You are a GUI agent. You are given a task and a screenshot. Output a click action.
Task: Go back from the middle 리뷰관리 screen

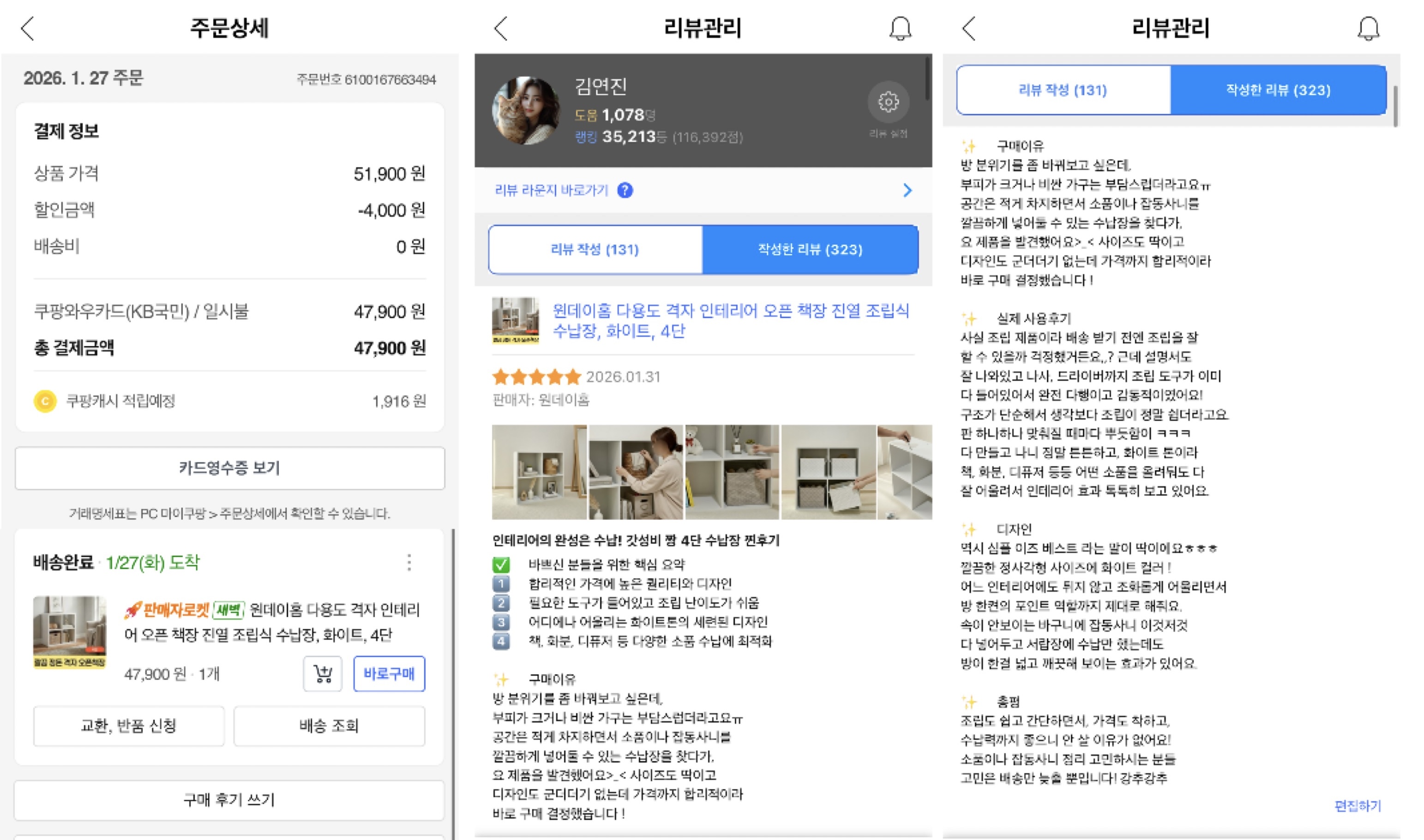click(x=501, y=28)
